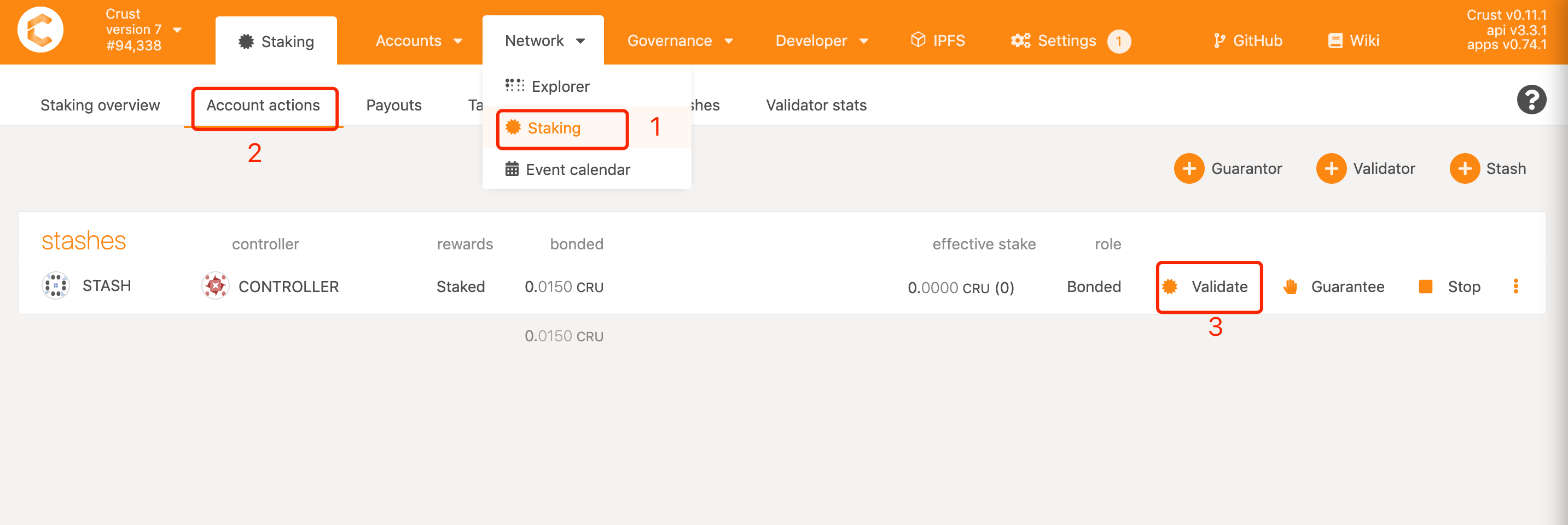Click the Event calendar icon in menu
Viewport: 1568px width, 525px height.
[512, 168]
